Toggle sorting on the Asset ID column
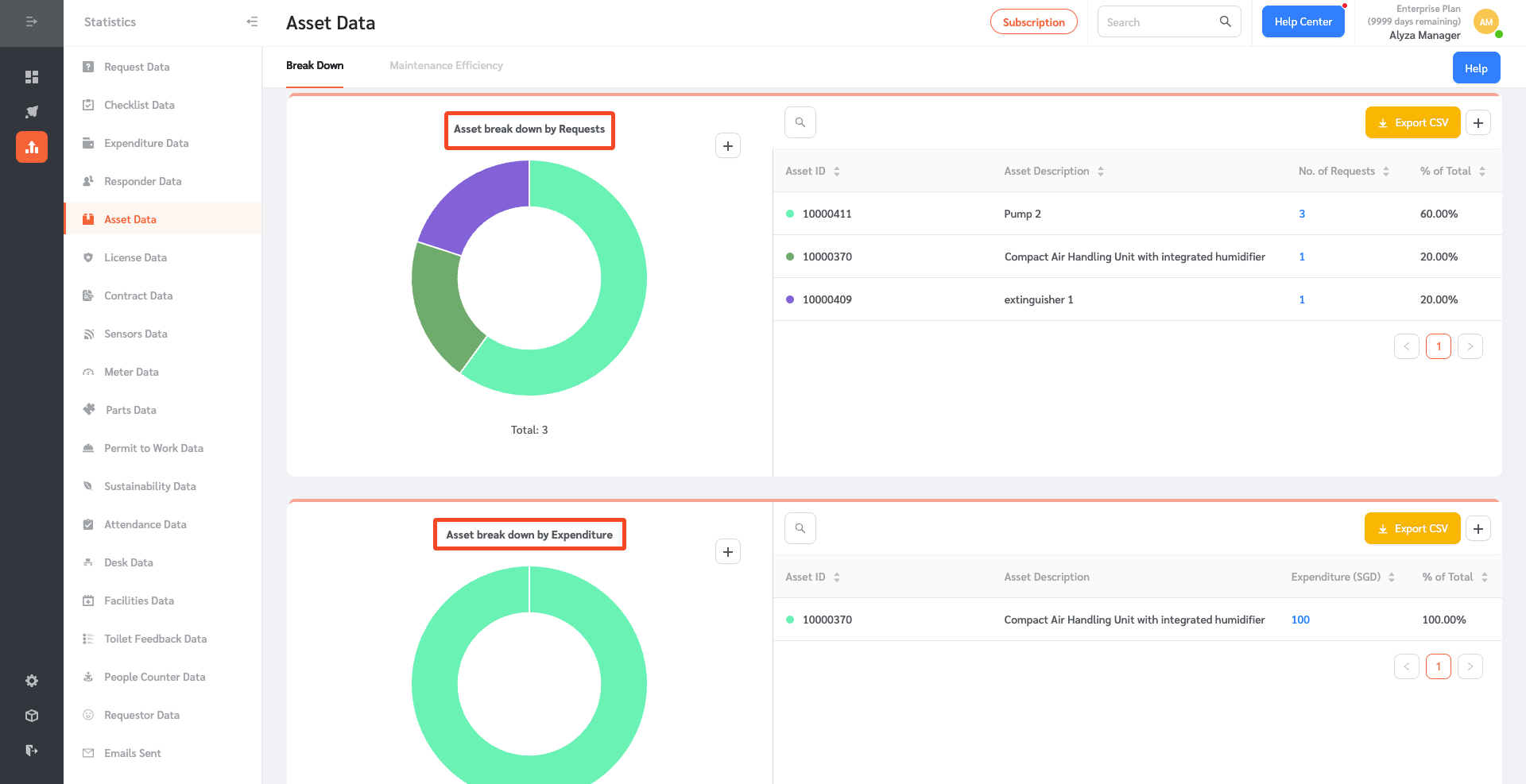This screenshot has height=784, width=1526. click(839, 171)
